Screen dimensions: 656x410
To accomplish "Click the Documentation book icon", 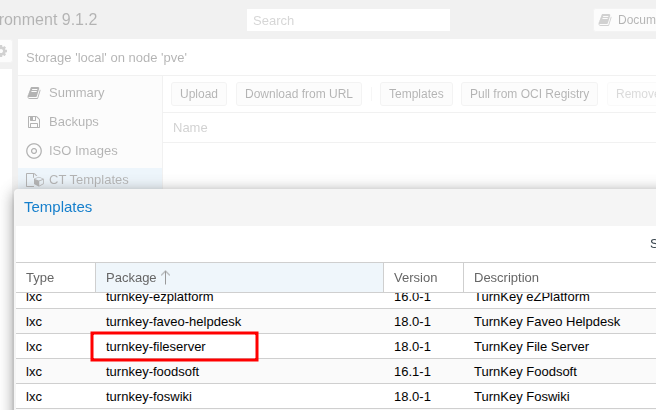I will pyautogui.click(x=604, y=20).
